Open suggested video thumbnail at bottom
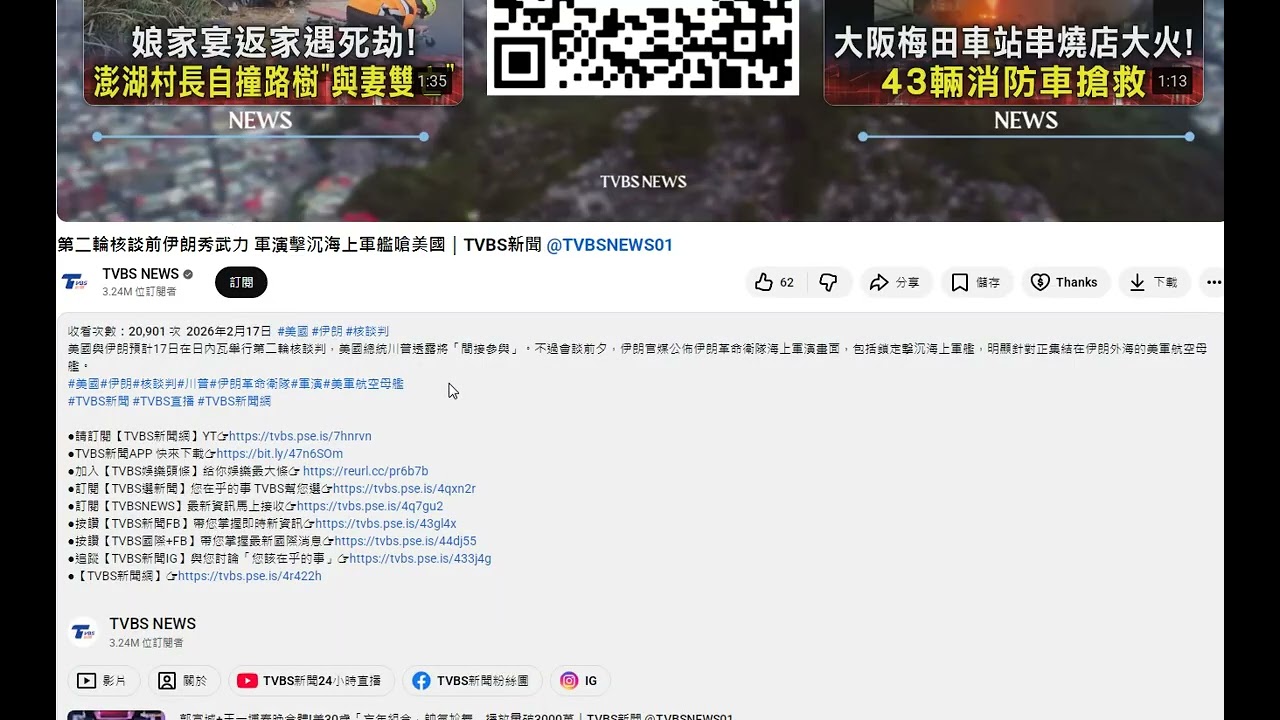This screenshot has width=1280, height=720. tap(116, 715)
